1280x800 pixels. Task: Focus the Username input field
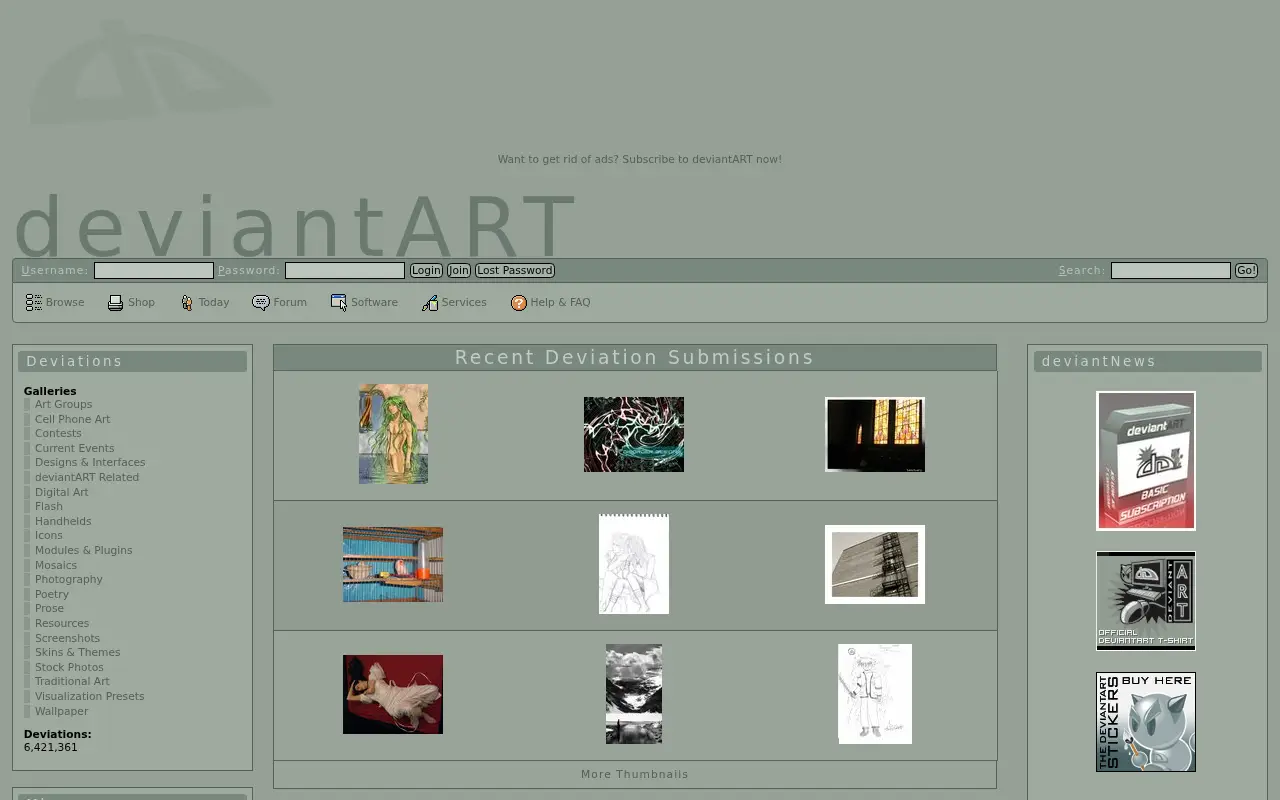(x=154, y=270)
